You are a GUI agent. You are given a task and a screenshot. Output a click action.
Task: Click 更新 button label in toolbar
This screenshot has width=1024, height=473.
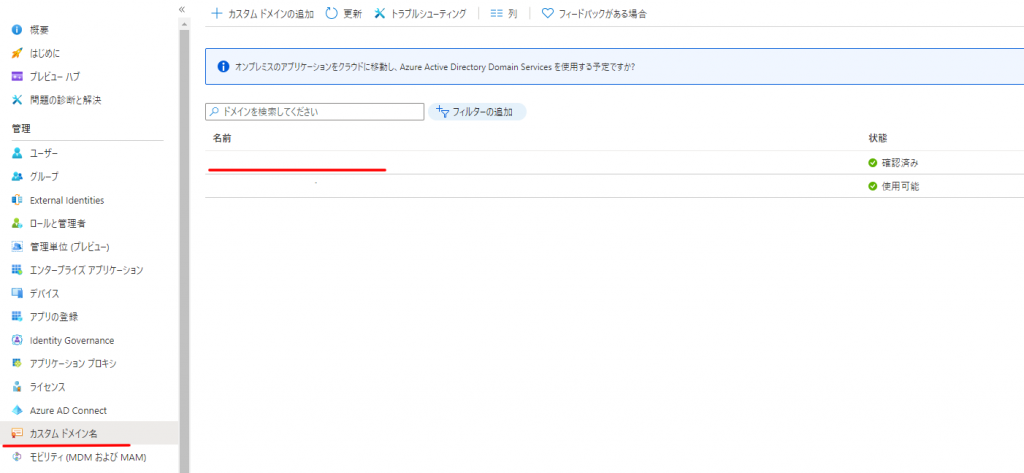click(353, 14)
